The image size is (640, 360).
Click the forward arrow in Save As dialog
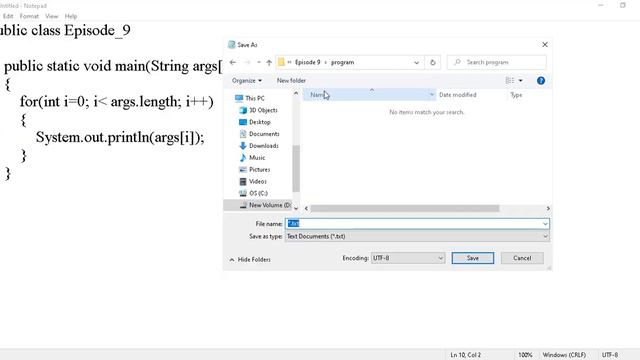[247, 62]
